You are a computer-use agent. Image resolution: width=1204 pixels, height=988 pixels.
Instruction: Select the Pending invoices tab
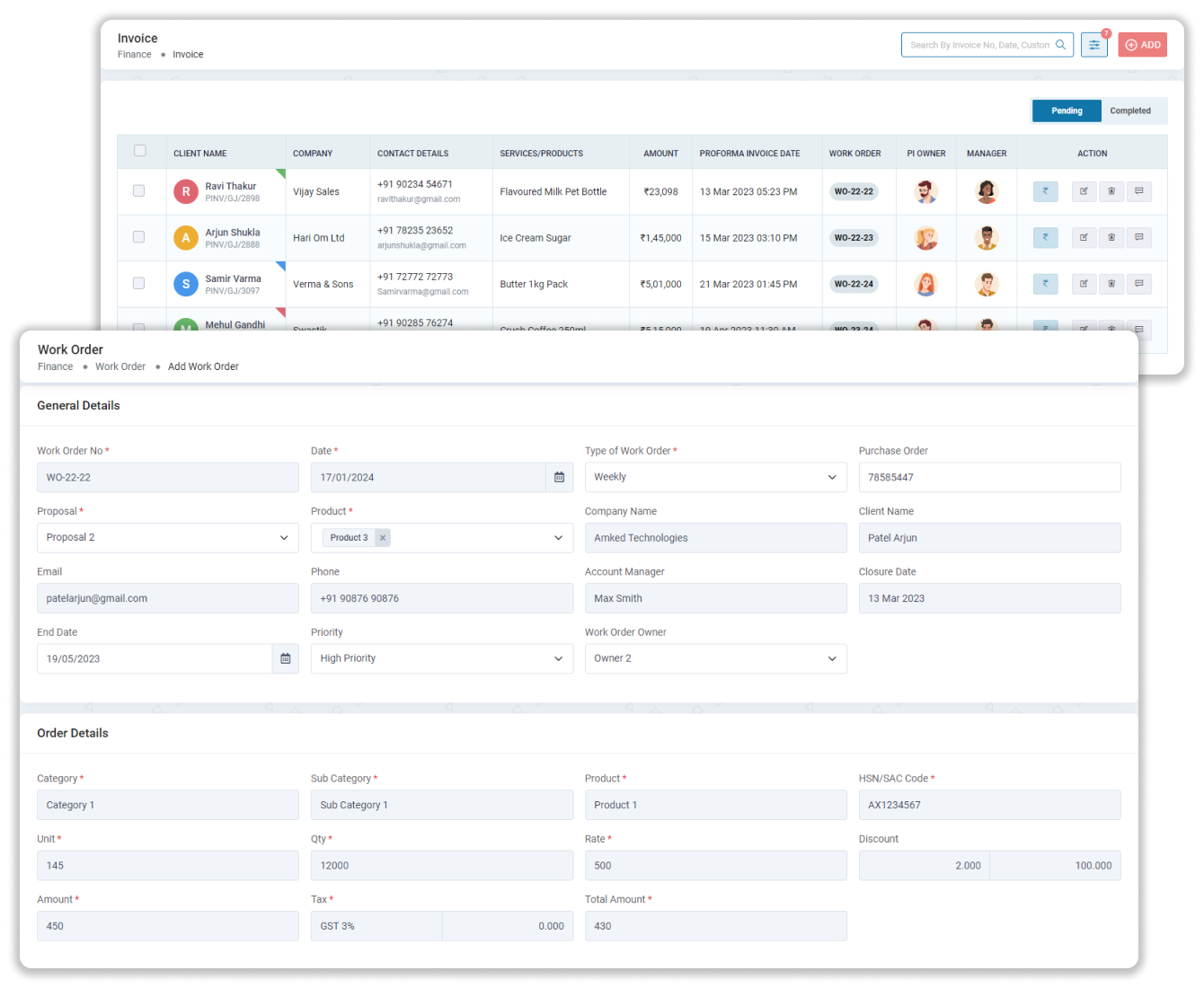click(x=1067, y=111)
